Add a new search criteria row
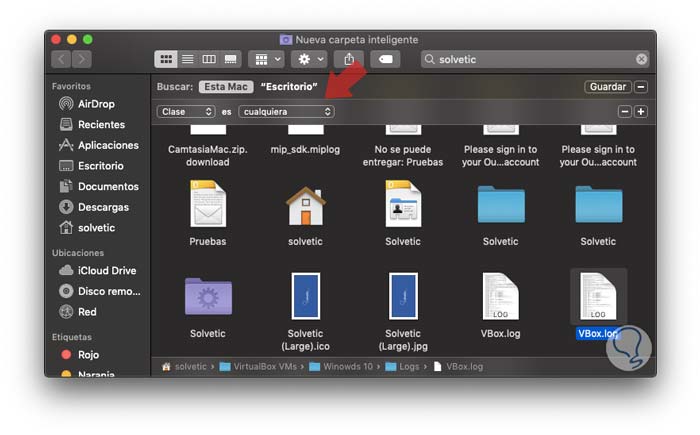This screenshot has width=700, height=435. [x=641, y=112]
